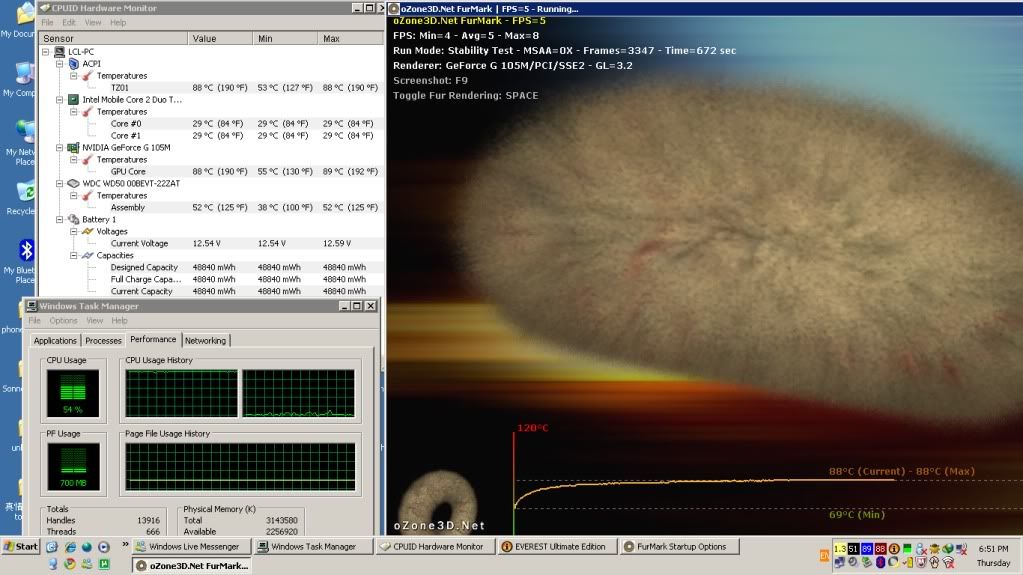This screenshot has height=575, width=1023.
Task: Click the ACPI node icon
Action: pos(74,63)
